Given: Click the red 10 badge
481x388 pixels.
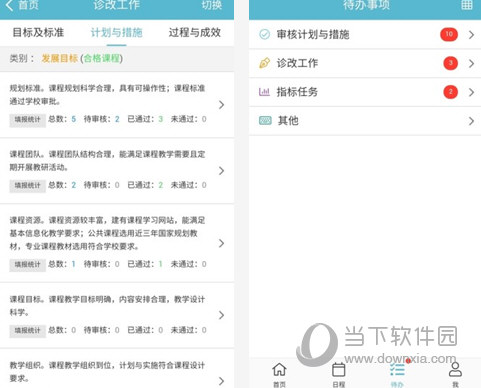Looking at the screenshot, I should pyautogui.click(x=449, y=34).
